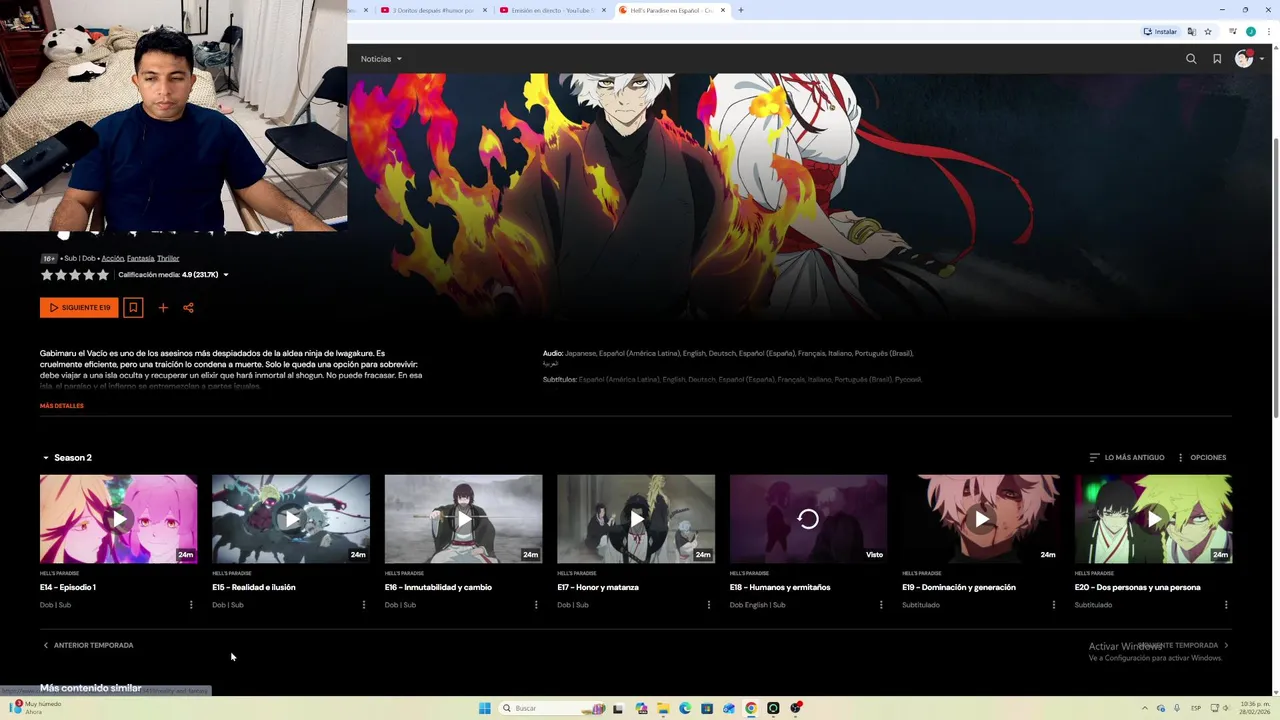Play E15 Realidad e ilusión thumbnail

pyautogui.click(x=291, y=519)
